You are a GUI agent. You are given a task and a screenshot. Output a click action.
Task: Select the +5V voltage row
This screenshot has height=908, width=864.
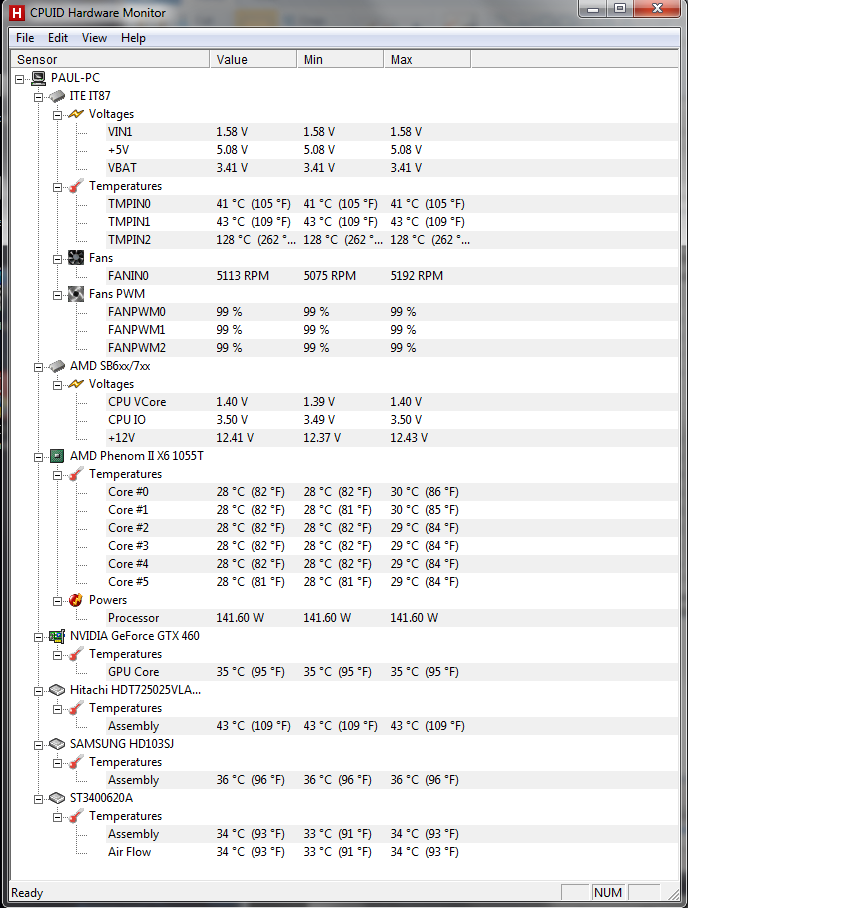pos(391,150)
